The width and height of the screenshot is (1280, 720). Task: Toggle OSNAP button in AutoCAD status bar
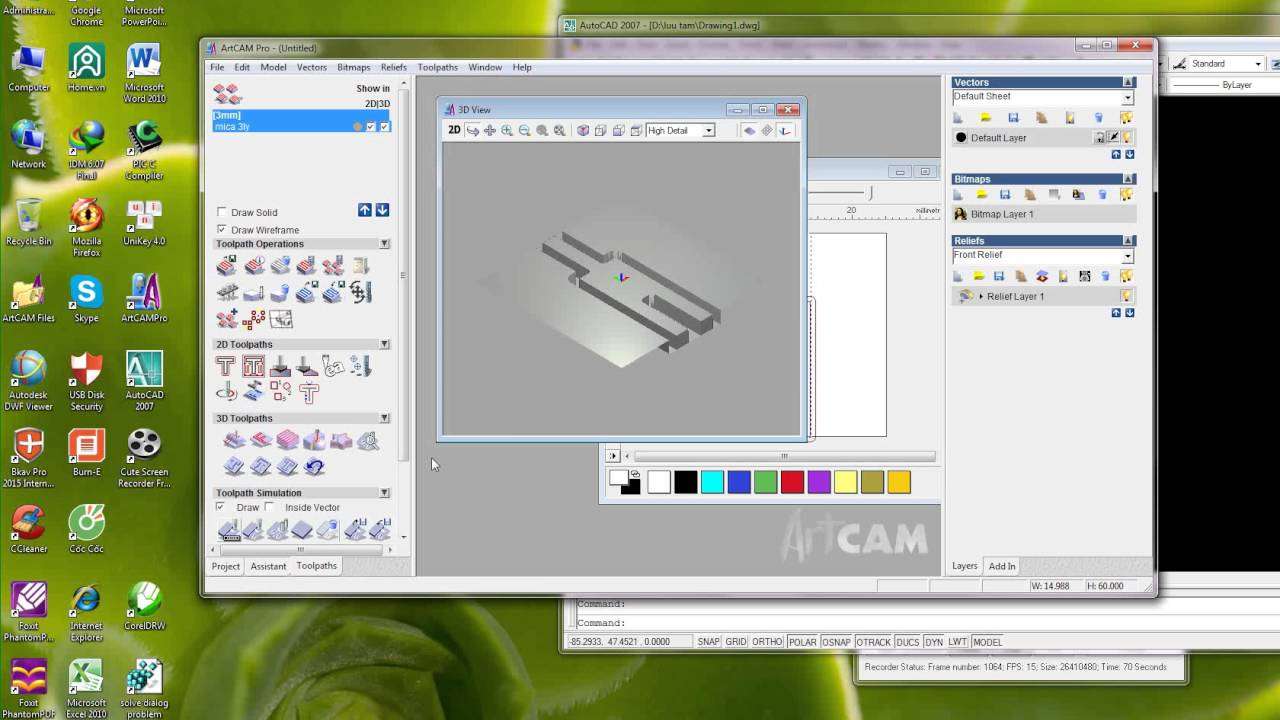(836, 642)
